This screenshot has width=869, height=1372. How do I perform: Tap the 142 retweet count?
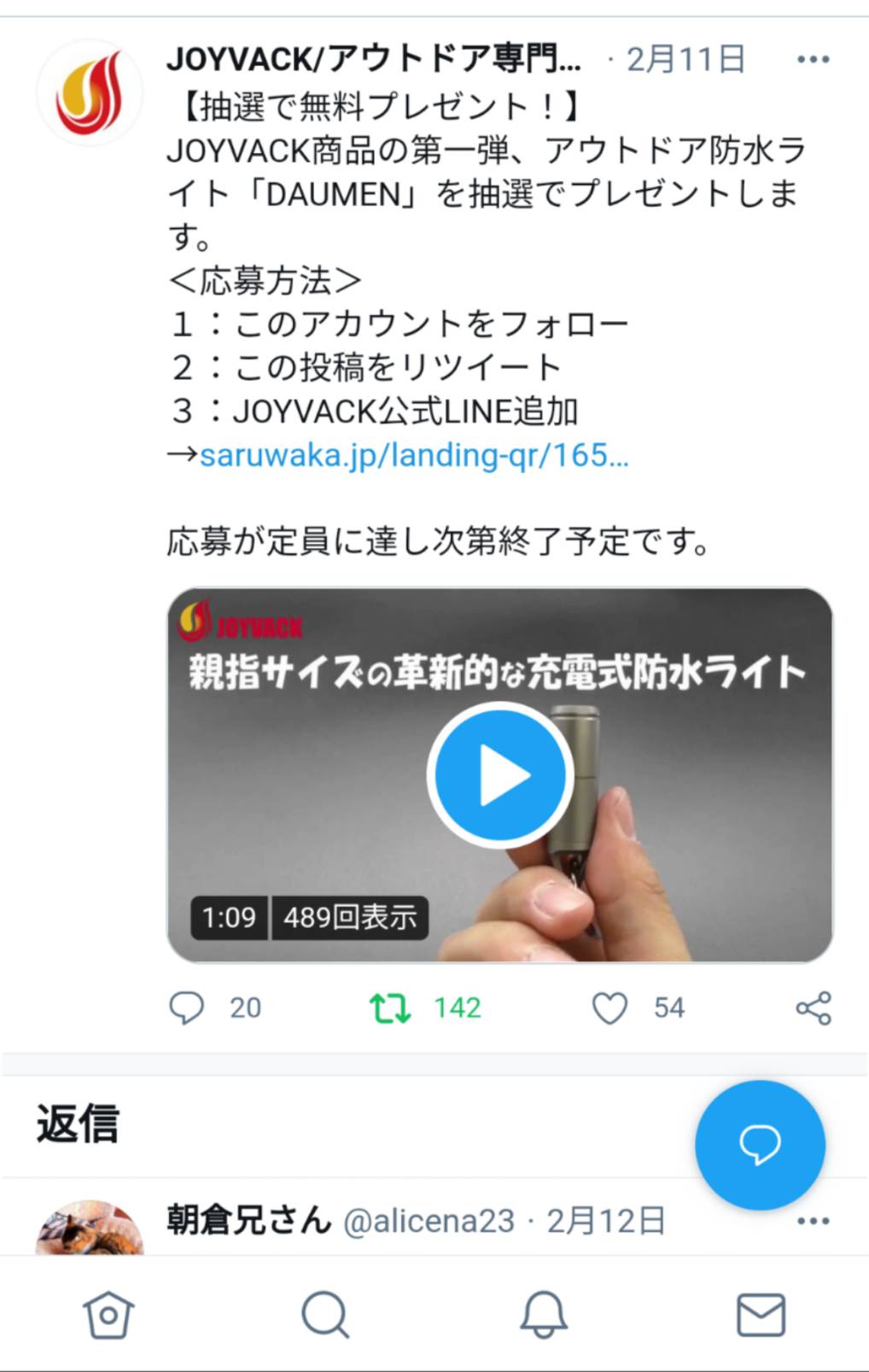458,1007
